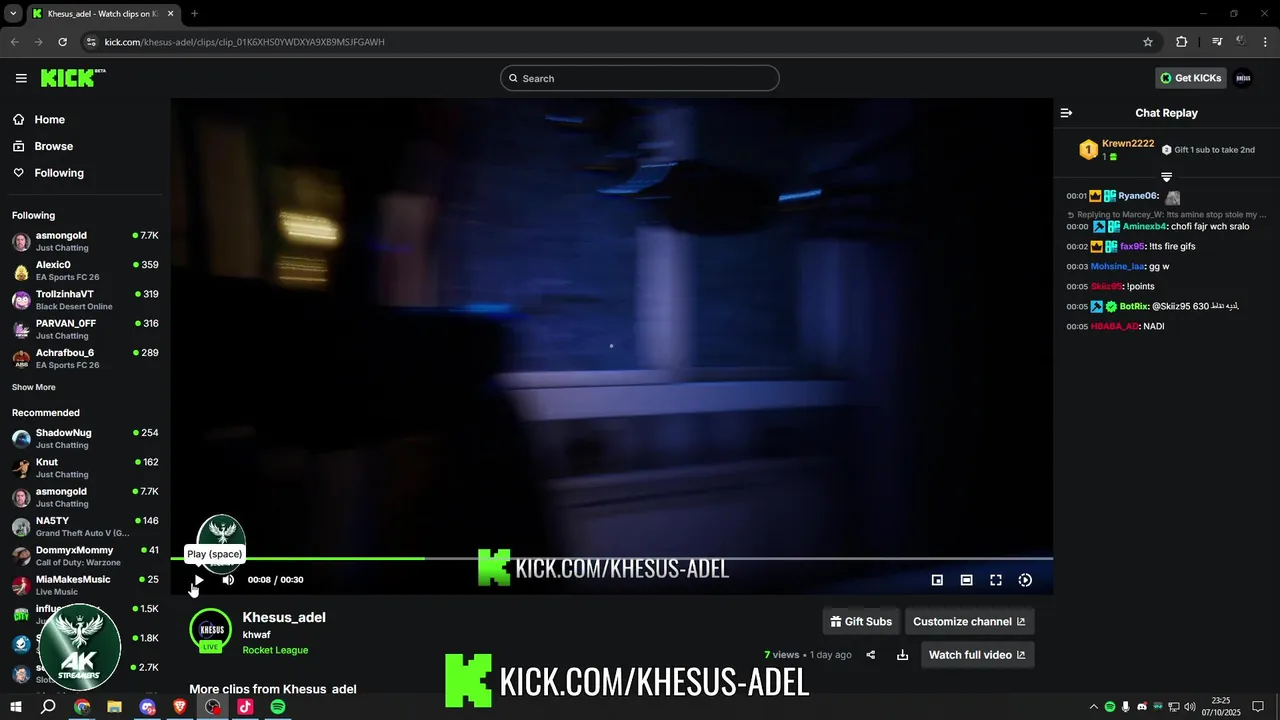Image resolution: width=1280 pixels, height=720 pixels.
Task: Open TikTok app from taskbar
Action: pos(245,707)
